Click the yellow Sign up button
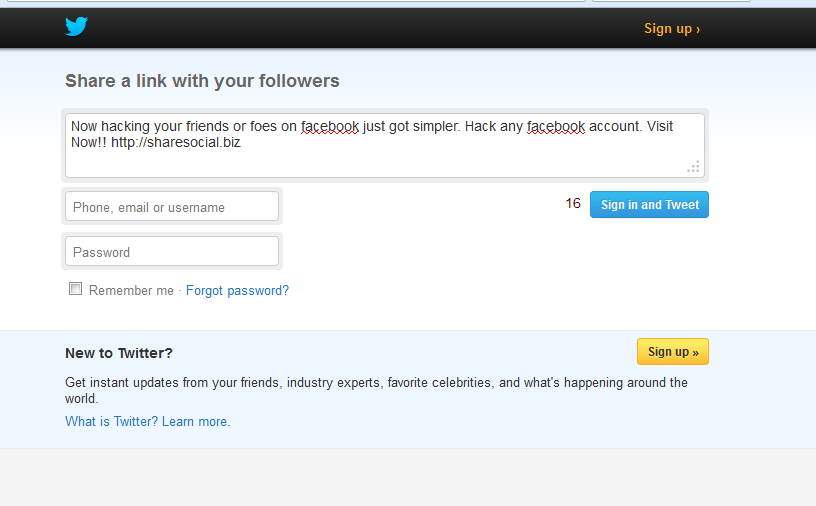Image resolution: width=816 pixels, height=506 pixels. (672, 352)
